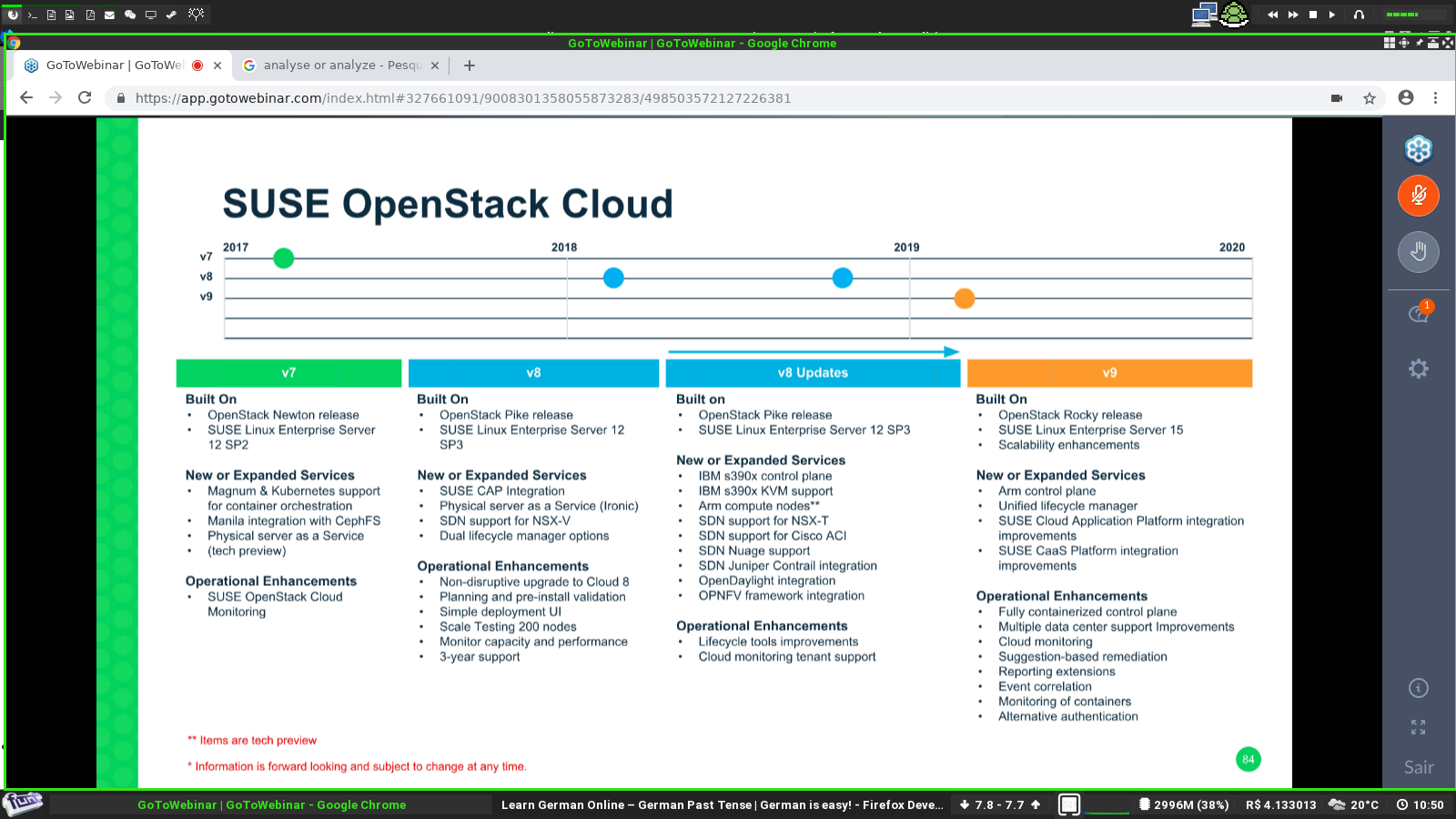Go back to the previous page
Viewport: 1456px width, 819px height.
point(26,98)
